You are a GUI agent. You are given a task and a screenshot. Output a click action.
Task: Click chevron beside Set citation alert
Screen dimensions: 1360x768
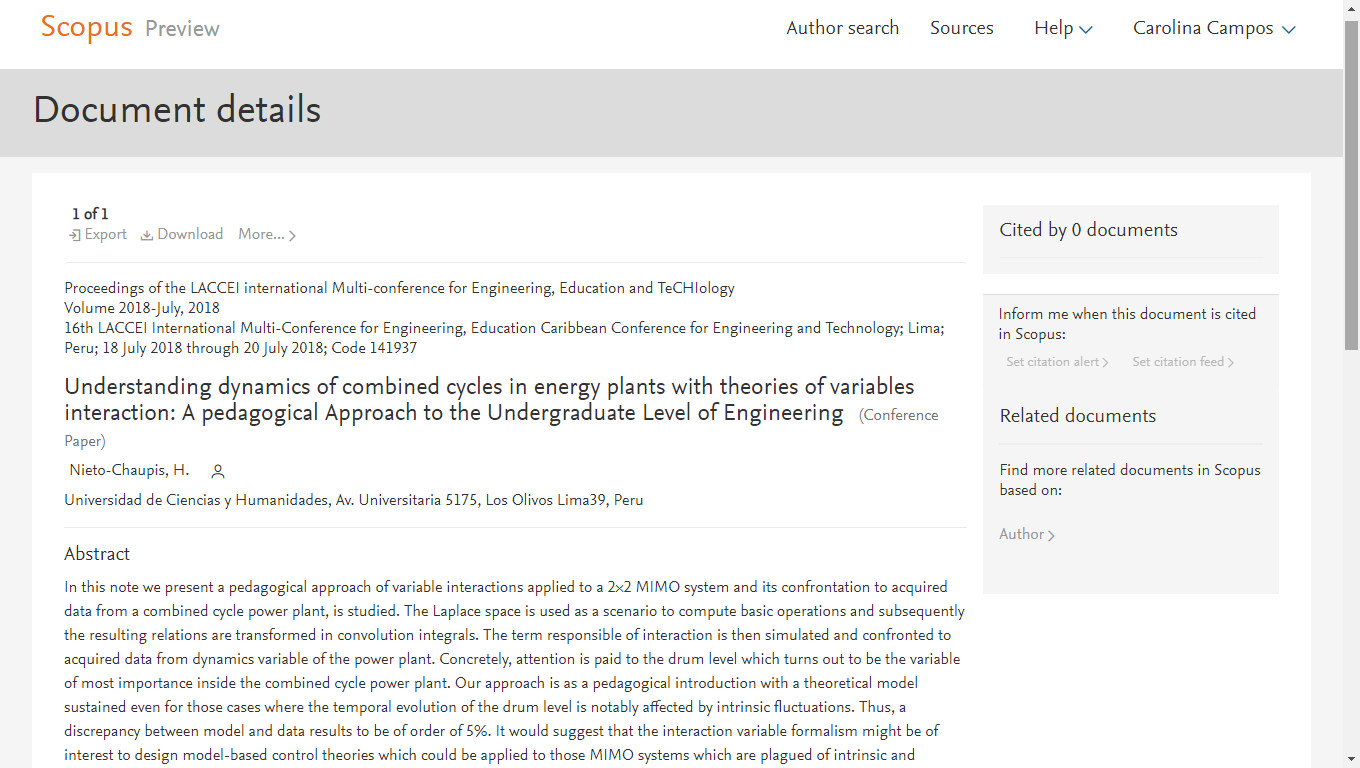coord(1105,363)
